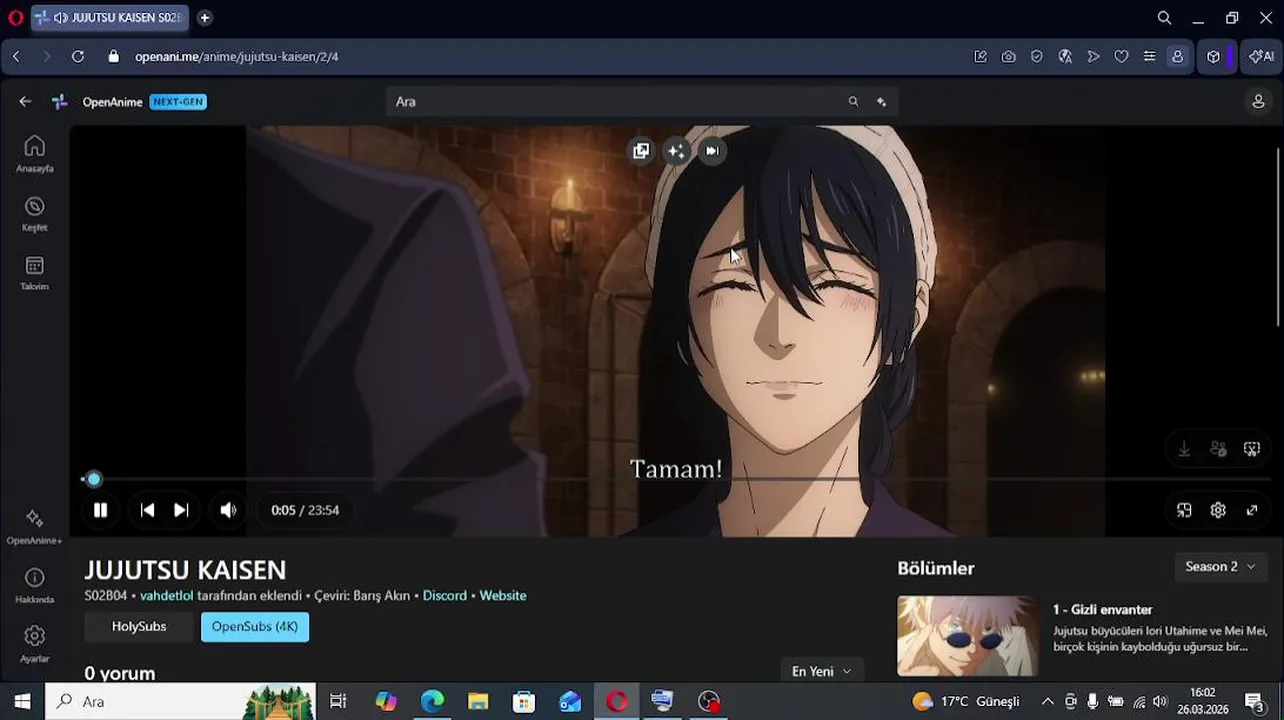Toggle fullscreen video mode
Viewport: 1284px width, 720px height.
[1252, 510]
